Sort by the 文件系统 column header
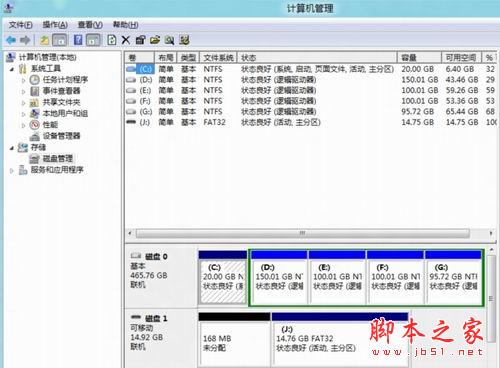 coord(218,57)
